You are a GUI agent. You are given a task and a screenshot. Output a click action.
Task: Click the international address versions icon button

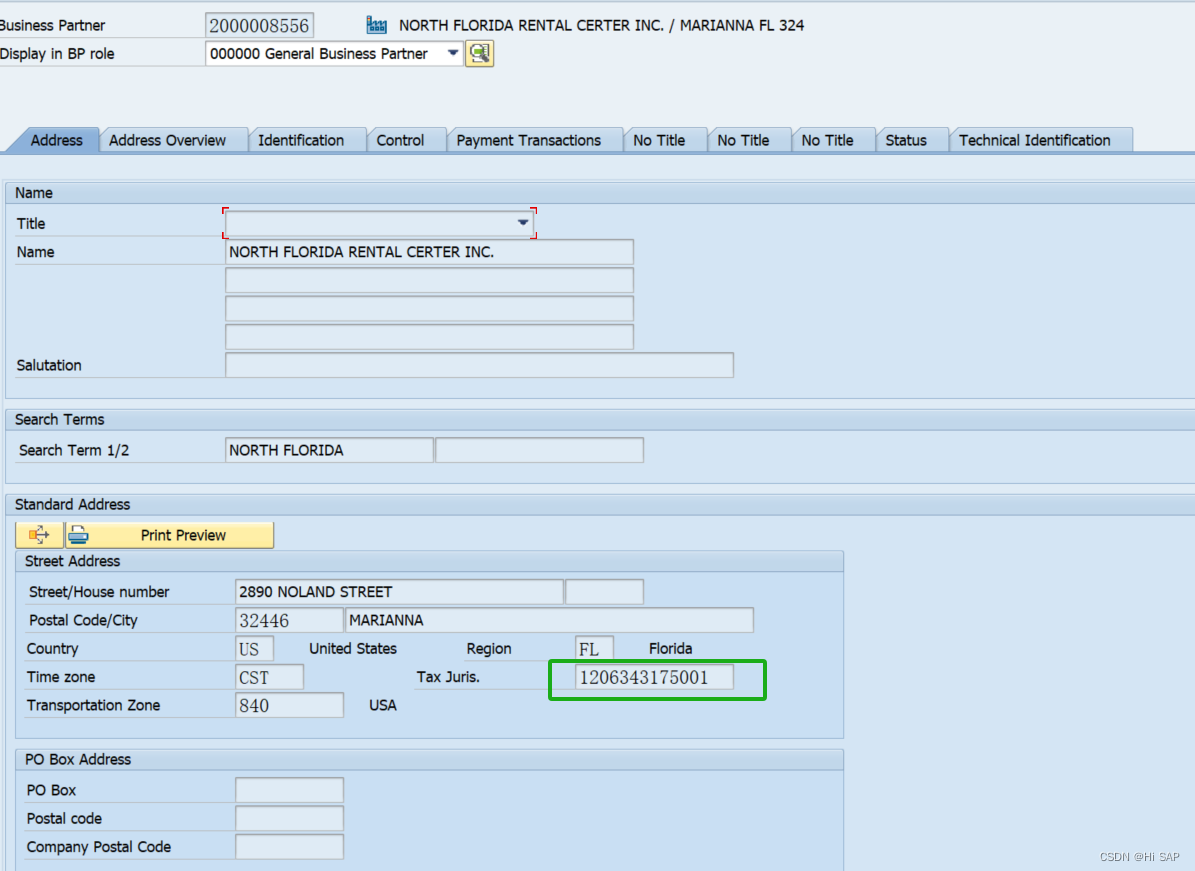click(39, 535)
